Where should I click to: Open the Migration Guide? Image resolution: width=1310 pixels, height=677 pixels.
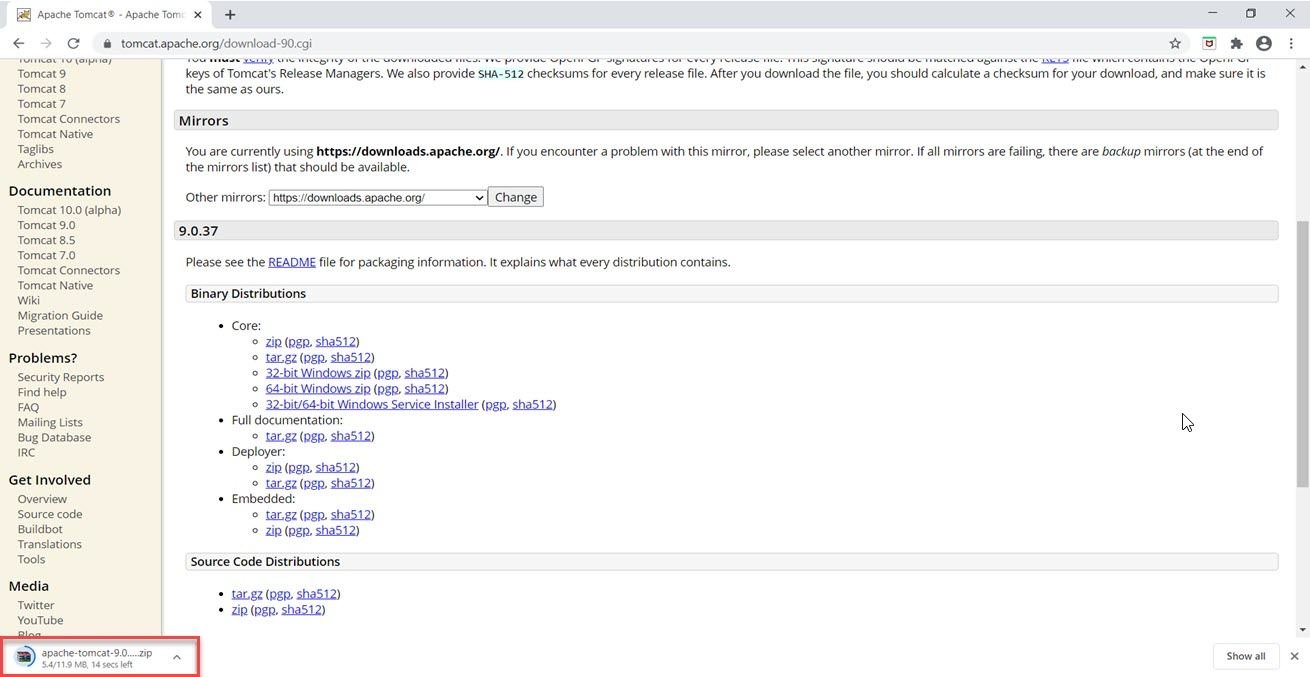point(60,315)
